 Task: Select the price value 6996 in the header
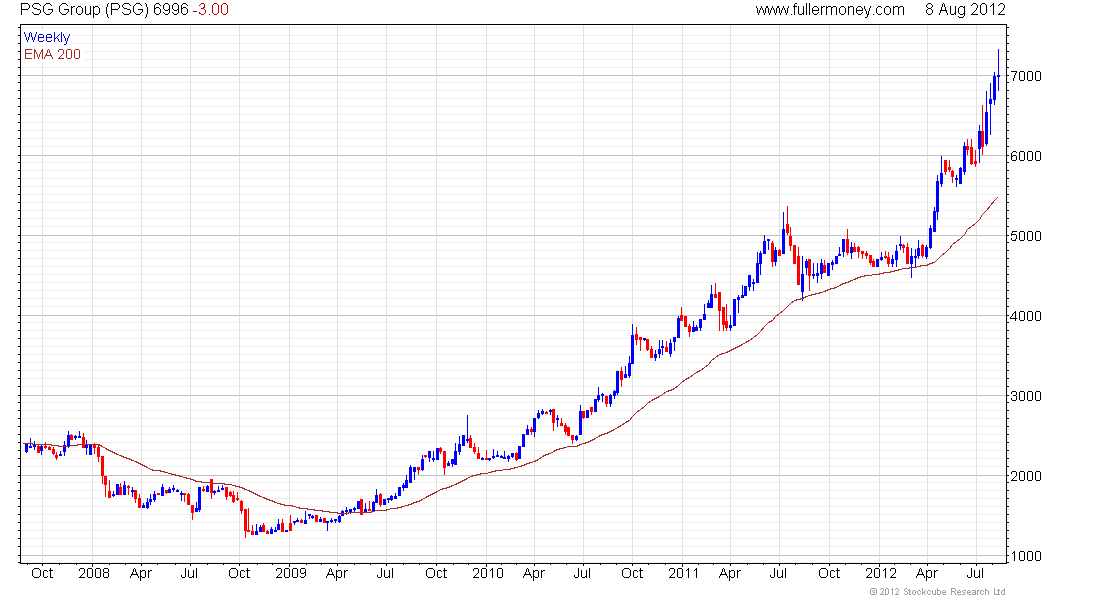click(170, 10)
